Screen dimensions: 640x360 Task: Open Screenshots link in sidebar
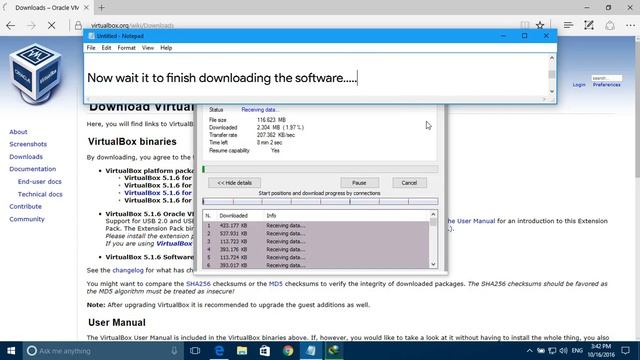(28, 144)
